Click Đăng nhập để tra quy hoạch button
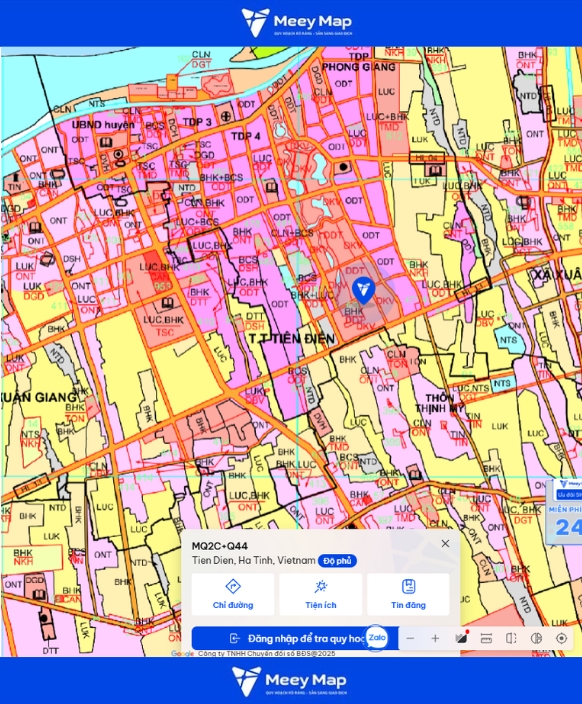 (295, 638)
